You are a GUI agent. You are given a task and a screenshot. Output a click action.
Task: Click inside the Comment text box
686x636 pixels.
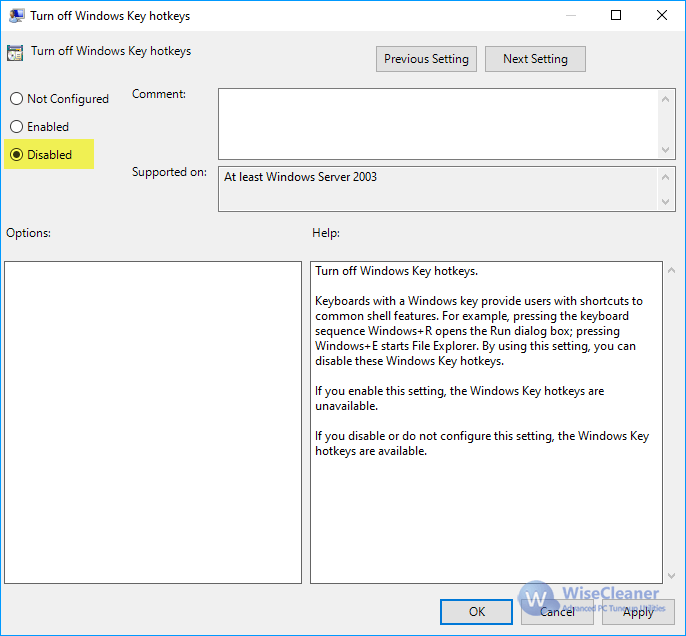click(x=438, y=124)
